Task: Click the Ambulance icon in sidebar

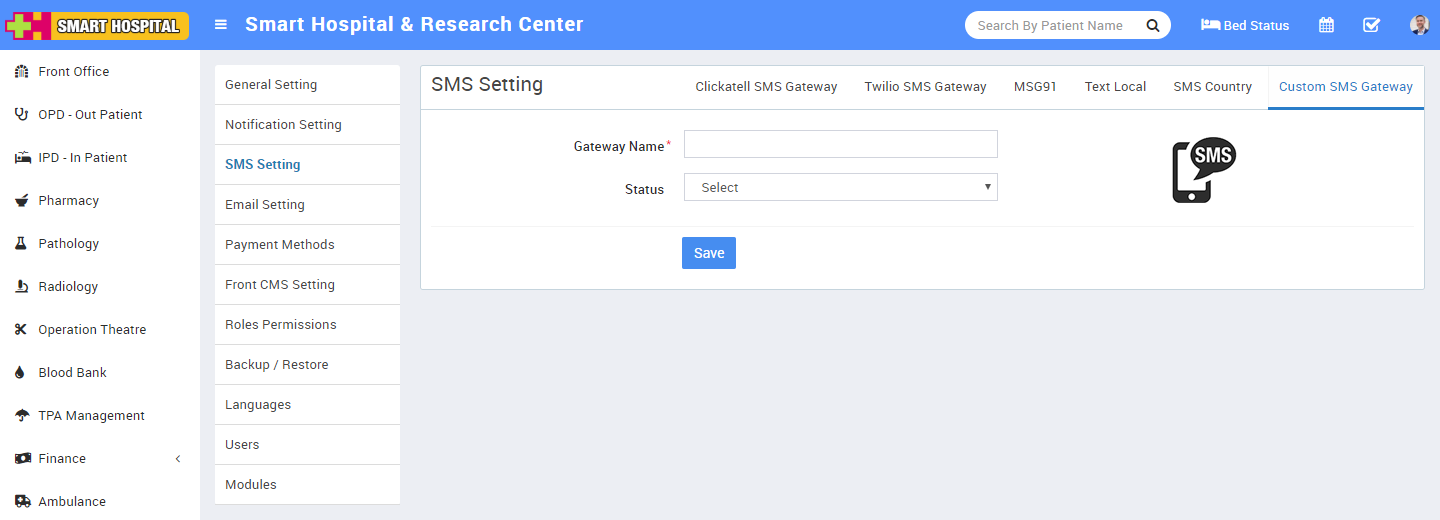Action: pos(21,502)
